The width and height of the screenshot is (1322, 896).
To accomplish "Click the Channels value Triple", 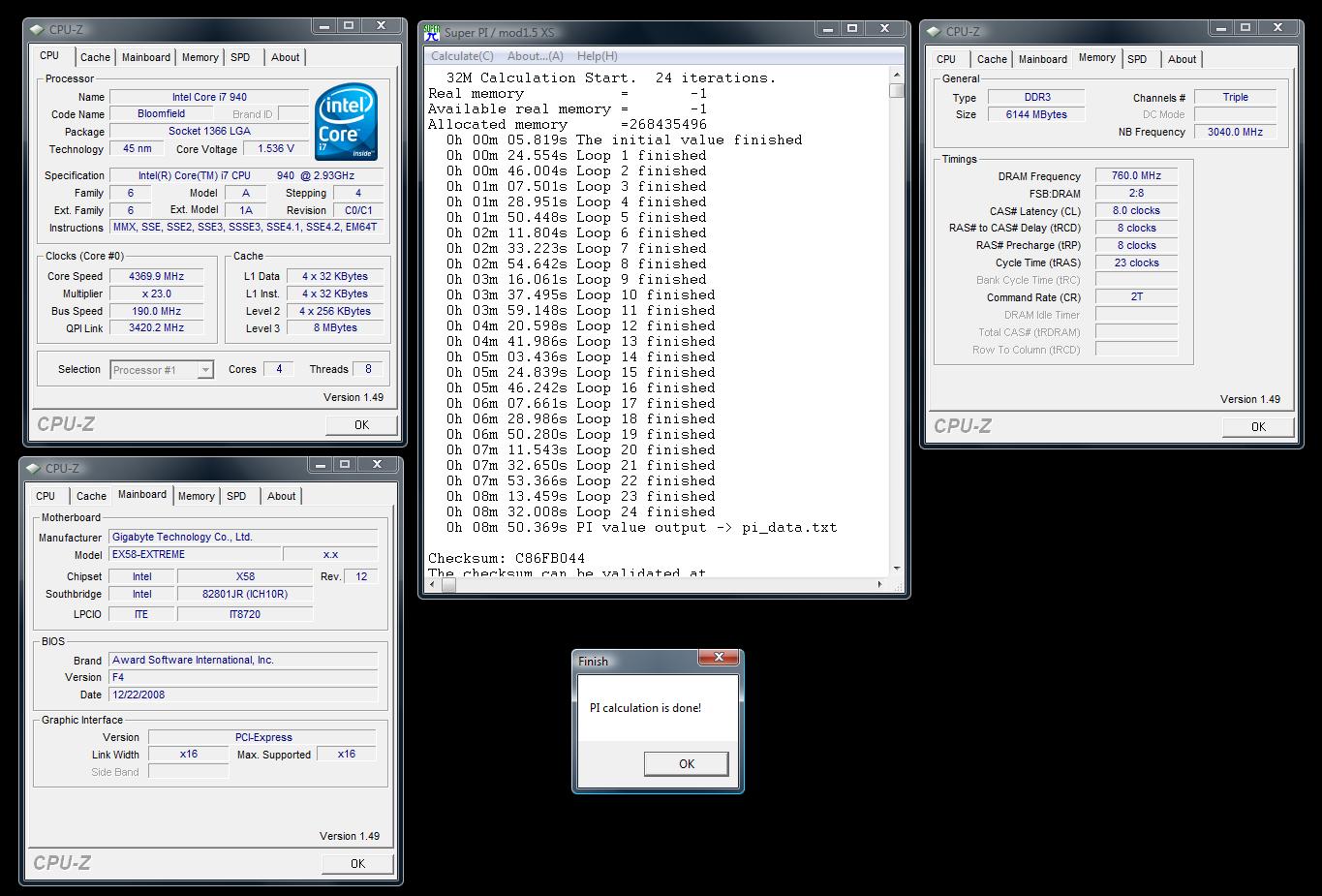I will pyautogui.click(x=1235, y=97).
